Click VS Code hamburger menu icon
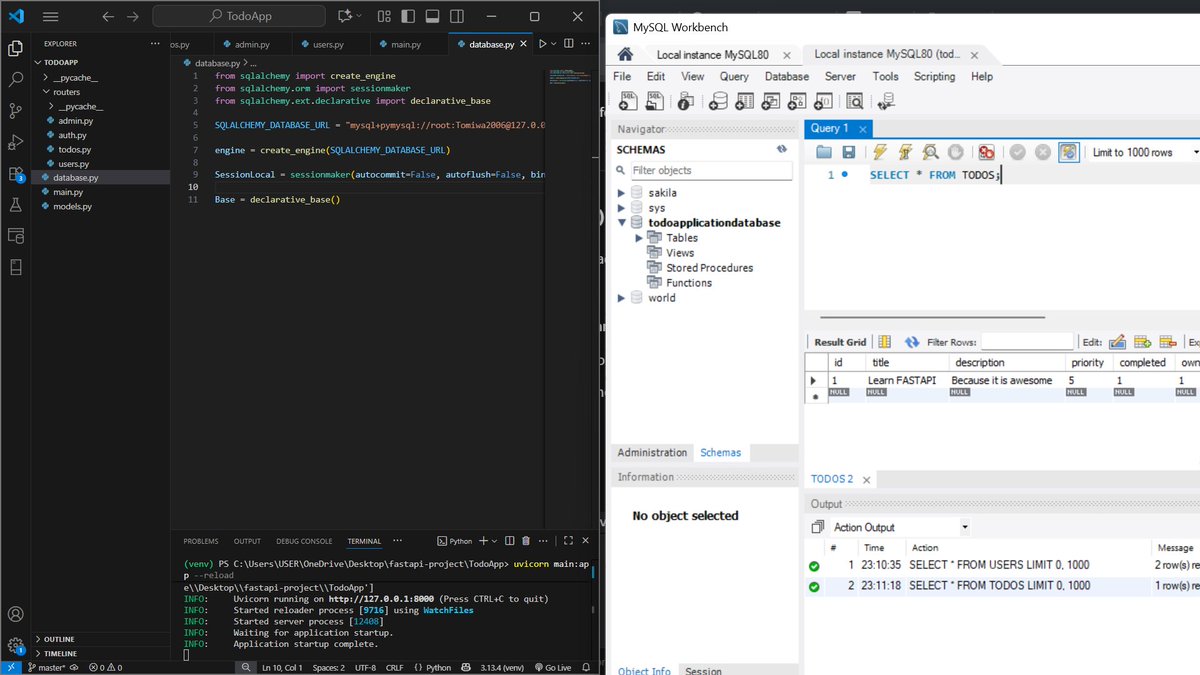This screenshot has width=1200, height=675. click(50, 16)
